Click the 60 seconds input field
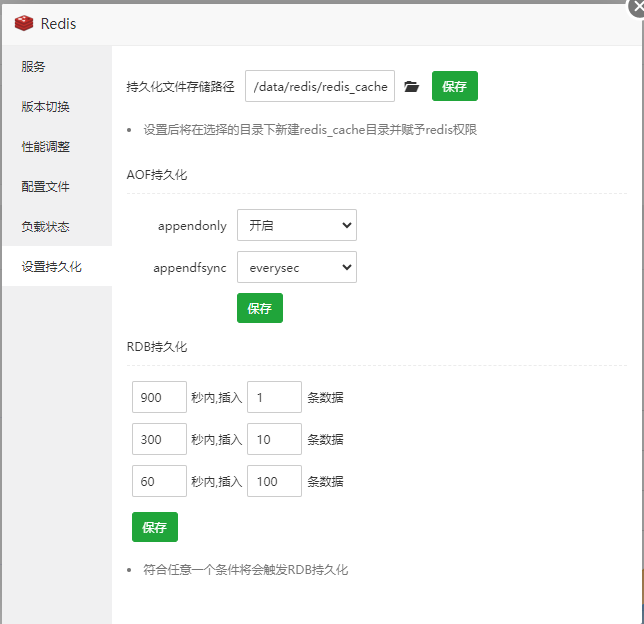 (159, 481)
